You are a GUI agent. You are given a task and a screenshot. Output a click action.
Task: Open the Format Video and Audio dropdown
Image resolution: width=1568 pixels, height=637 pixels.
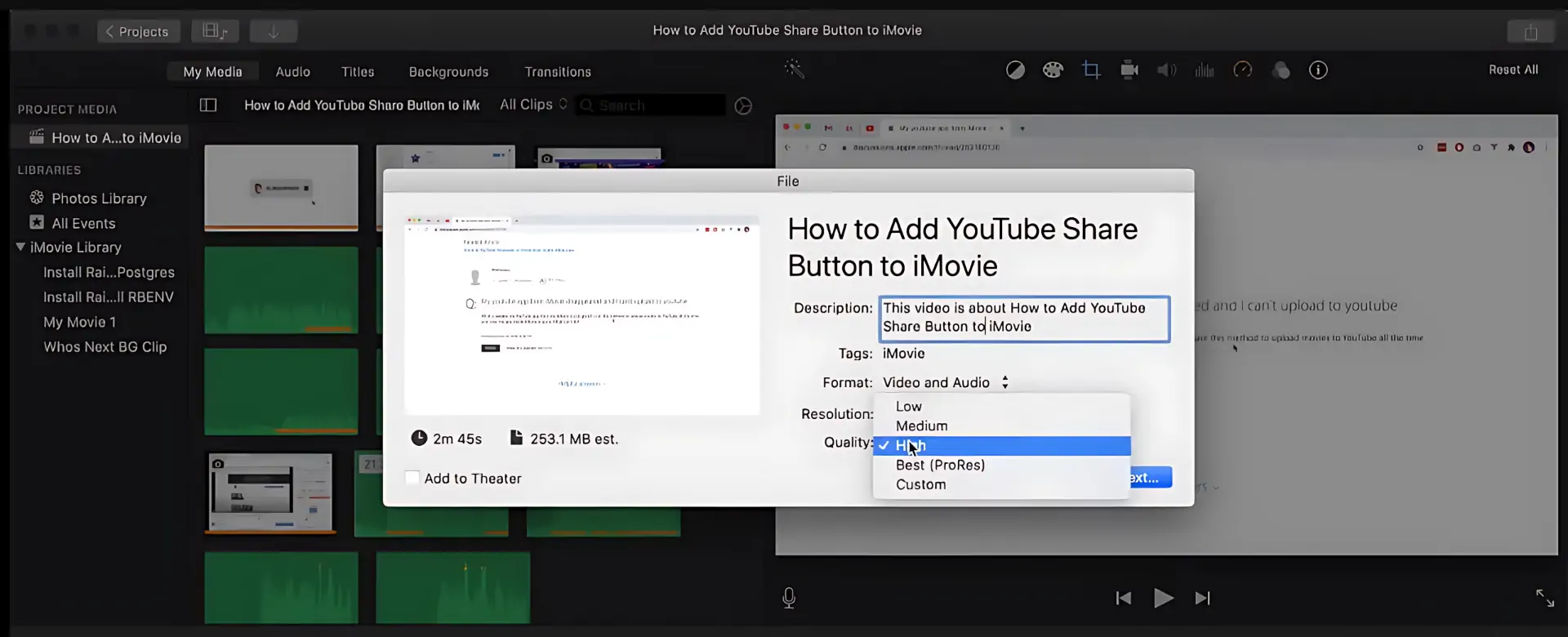945,382
